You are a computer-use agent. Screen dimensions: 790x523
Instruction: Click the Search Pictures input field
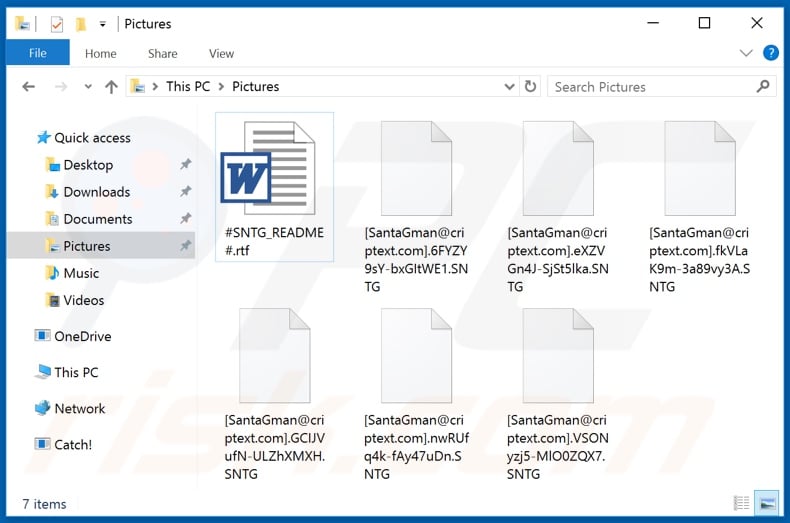pyautogui.click(x=650, y=87)
